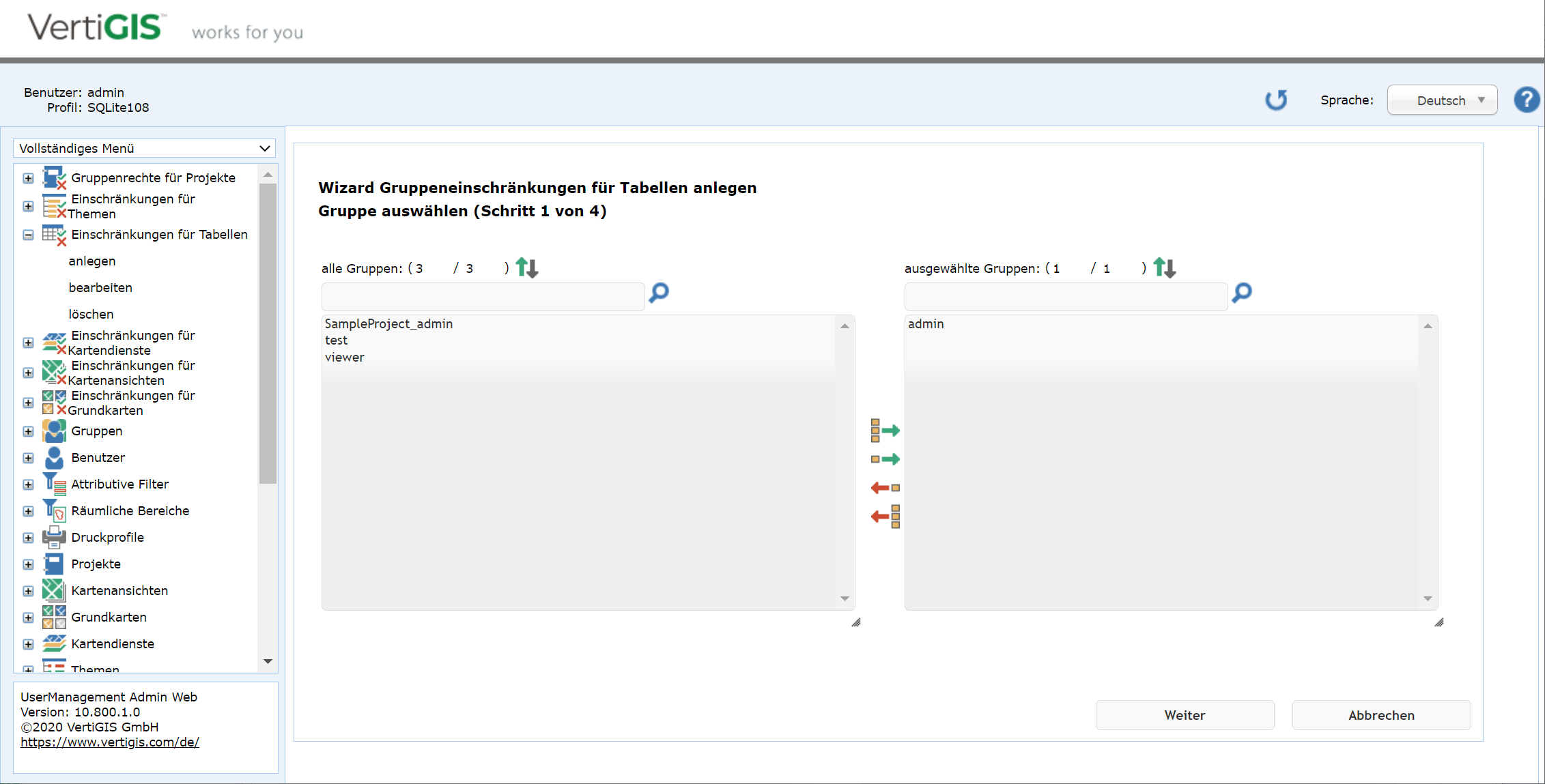Image resolution: width=1545 pixels, height=784 pixels.
Task: Select löschen under Einschränkungen für Tabellen
Action: [x=91, y=314]
